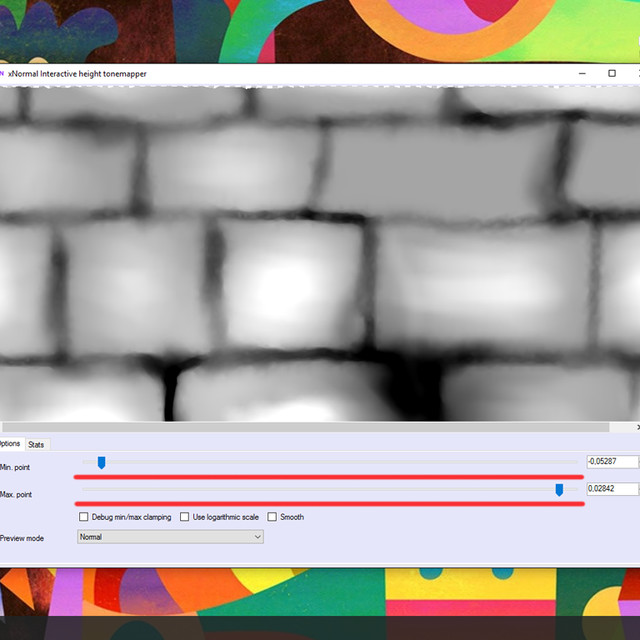Click the height map preview image
Screen dimensions: 640x640
pos(320,254)
